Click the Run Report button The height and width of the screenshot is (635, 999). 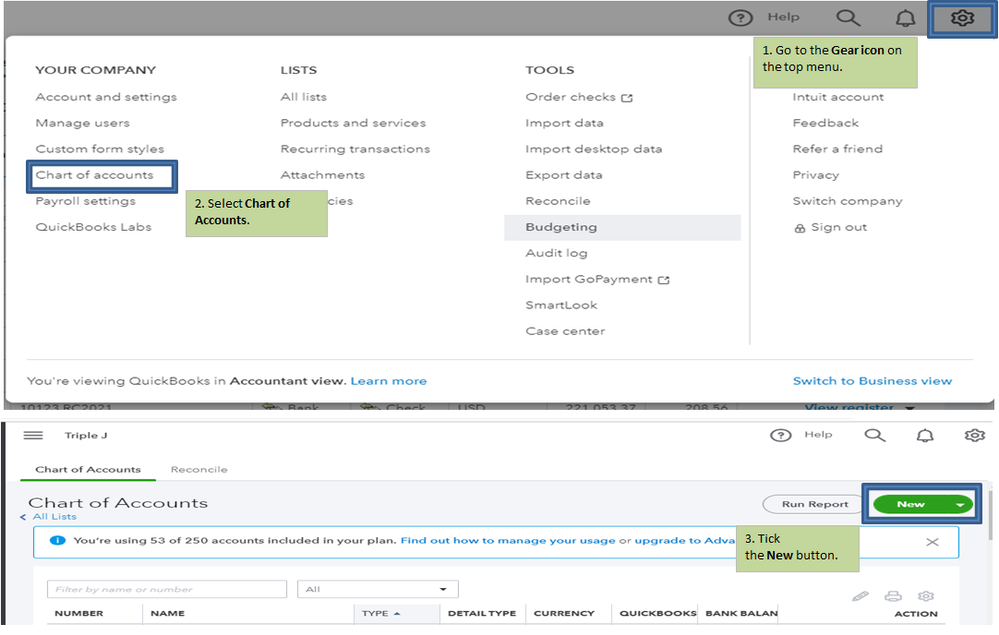[814, 505]
